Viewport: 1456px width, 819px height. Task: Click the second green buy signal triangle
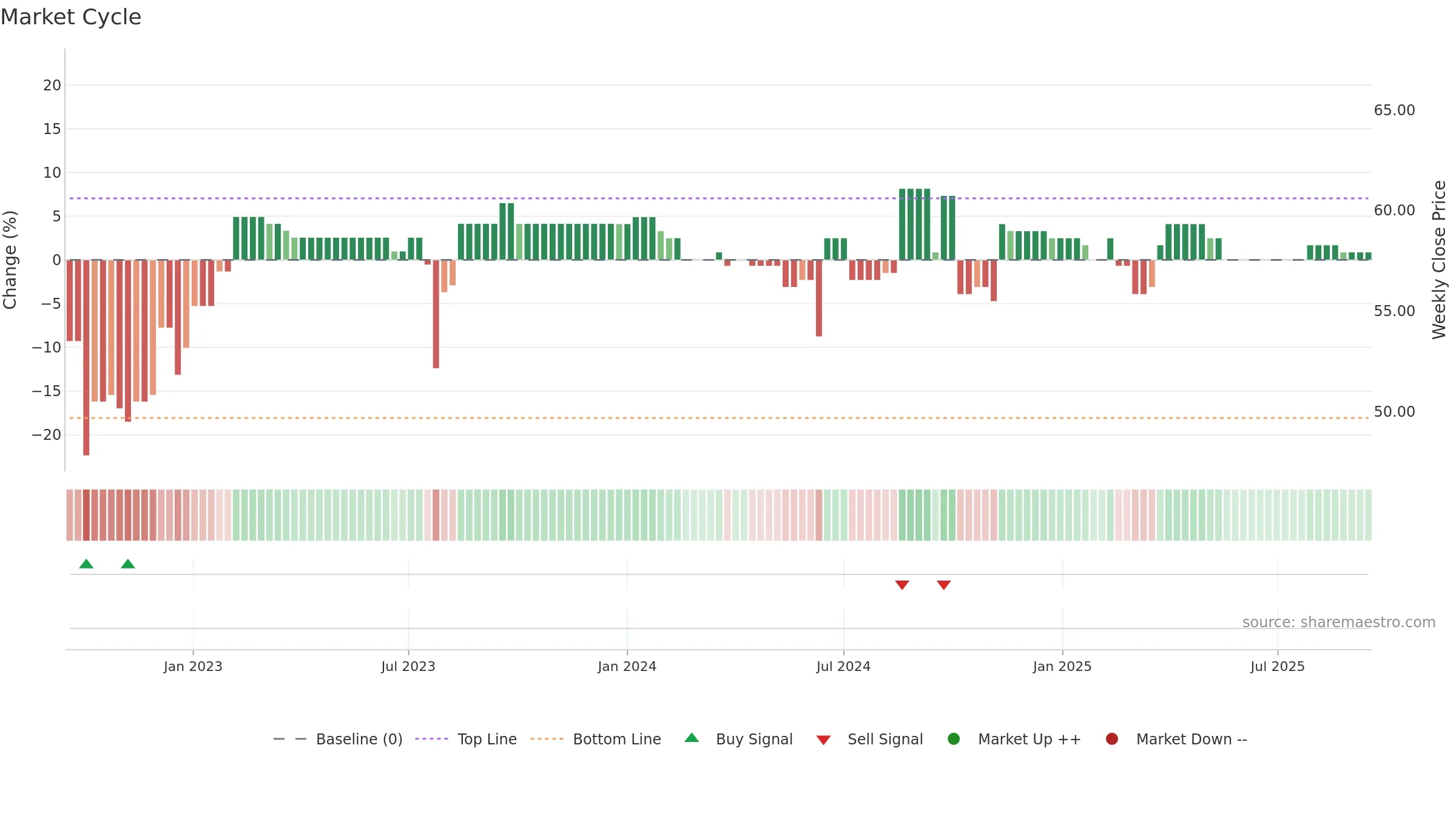pyautogui.click(x=128, y=564)
